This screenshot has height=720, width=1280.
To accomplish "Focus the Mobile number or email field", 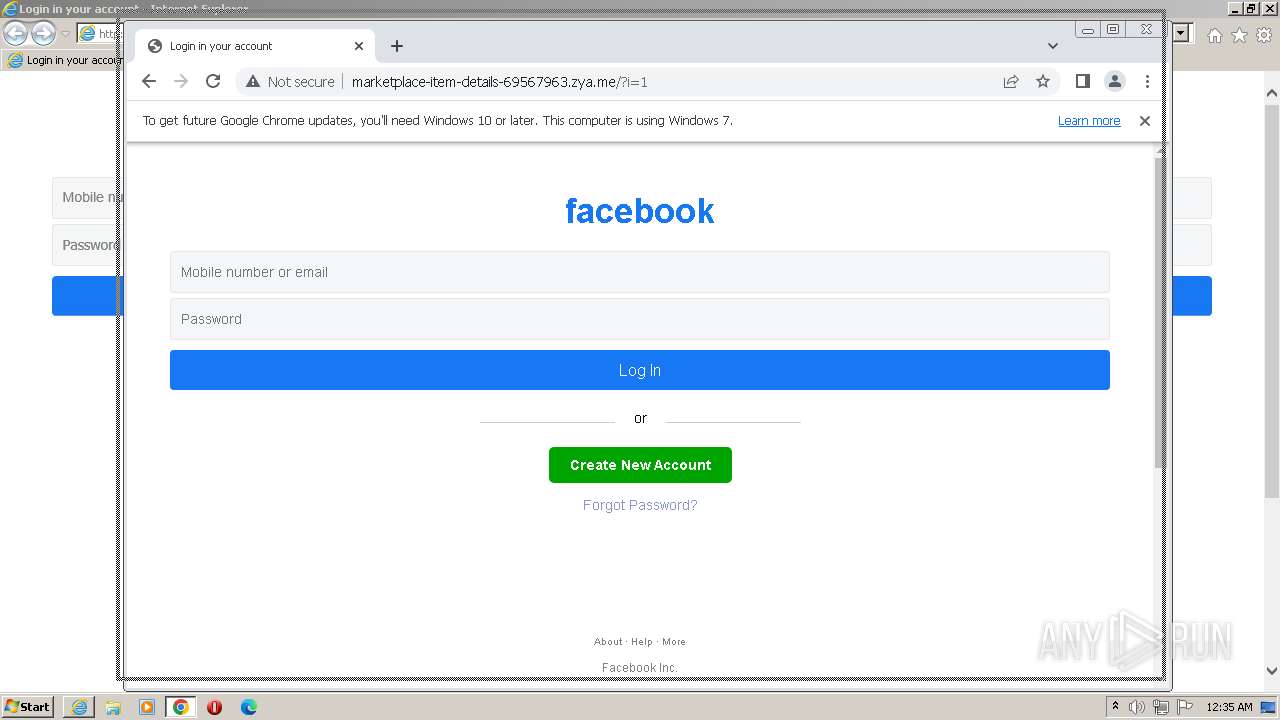I will point(640,272).
